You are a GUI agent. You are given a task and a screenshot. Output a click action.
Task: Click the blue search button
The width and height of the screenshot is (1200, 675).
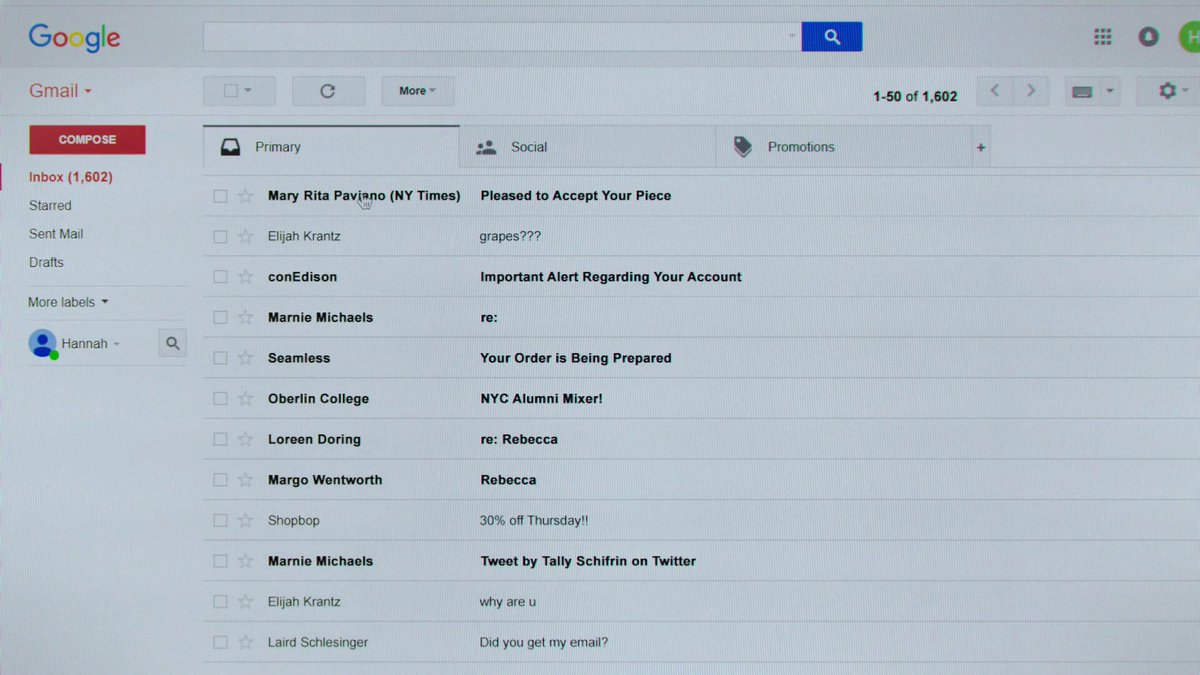tap(831, 37)
